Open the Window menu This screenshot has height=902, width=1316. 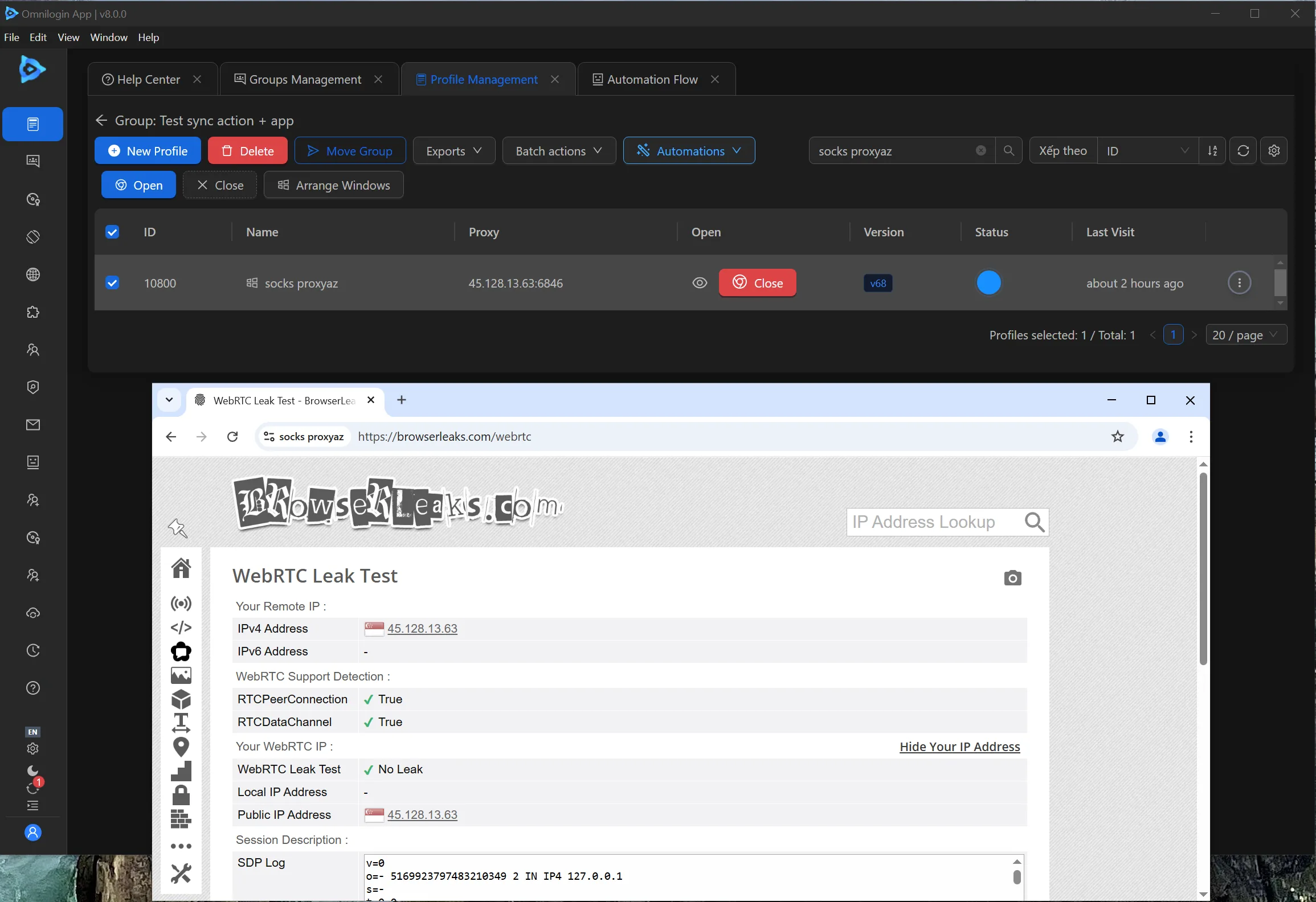[108, 38]
